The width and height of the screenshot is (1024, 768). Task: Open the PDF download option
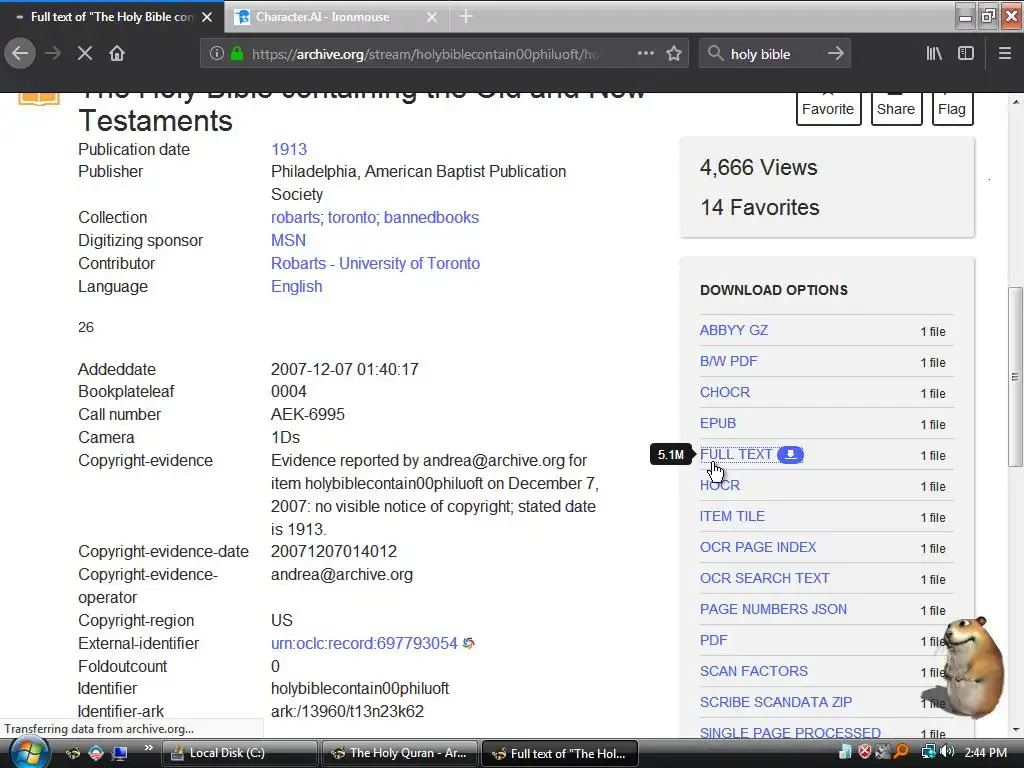[713, 640]
